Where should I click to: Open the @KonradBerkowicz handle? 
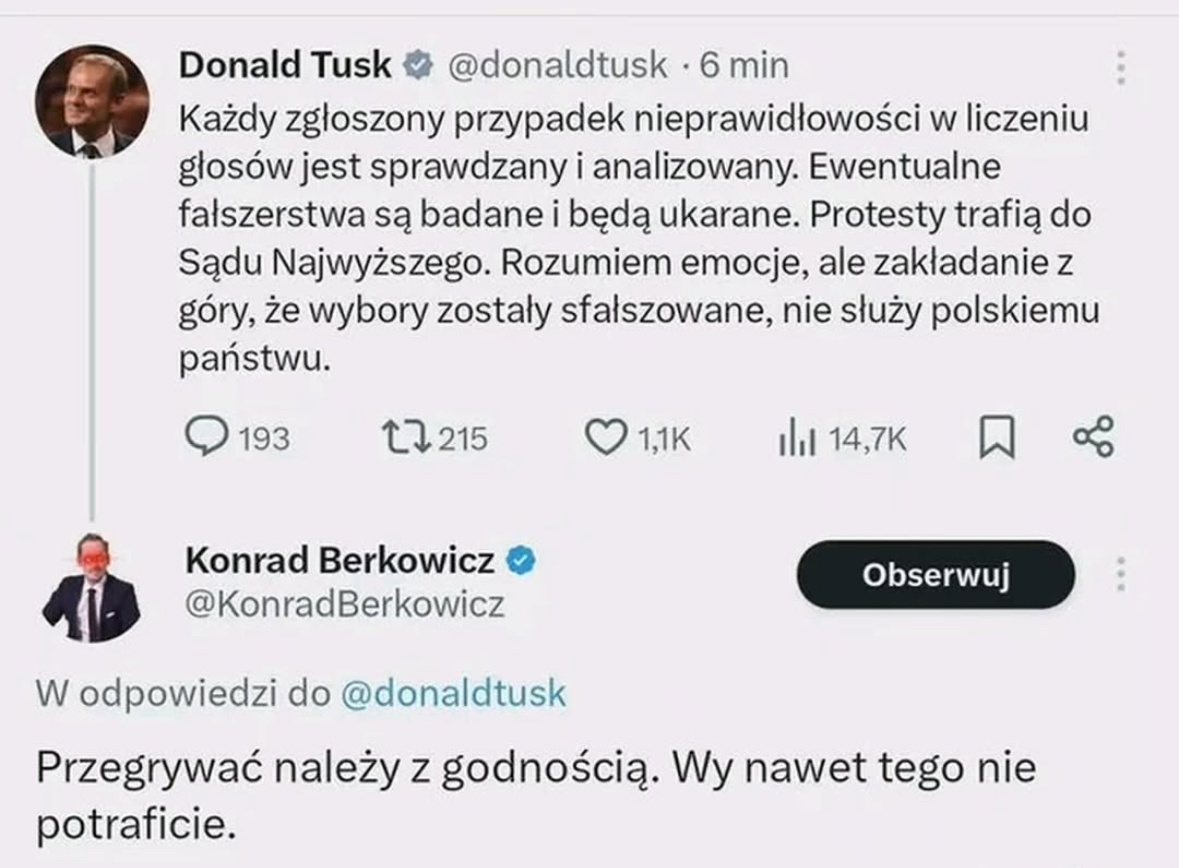click(344, 602)
